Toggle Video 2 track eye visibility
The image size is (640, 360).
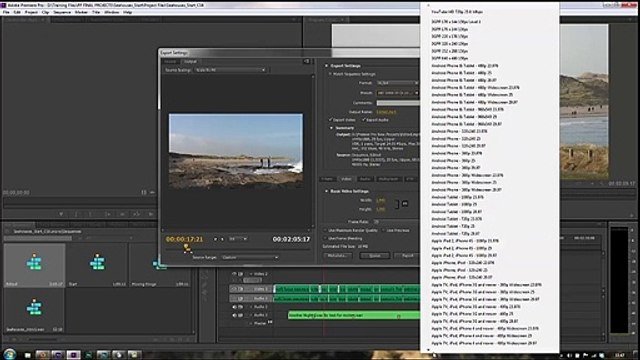pos(234,274)
